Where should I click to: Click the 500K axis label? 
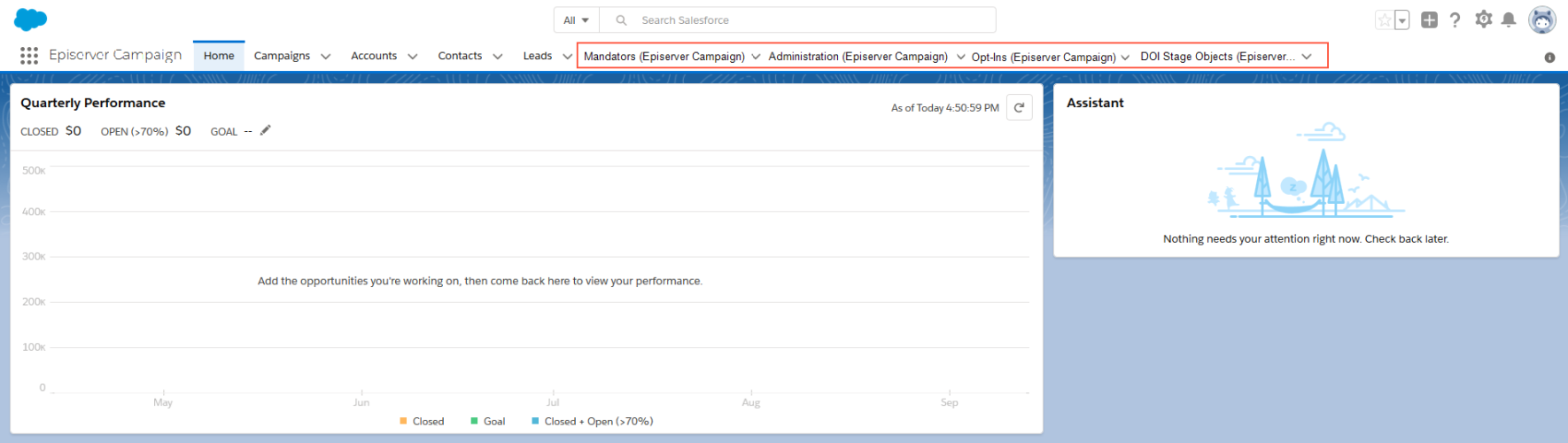pos(34,171)
